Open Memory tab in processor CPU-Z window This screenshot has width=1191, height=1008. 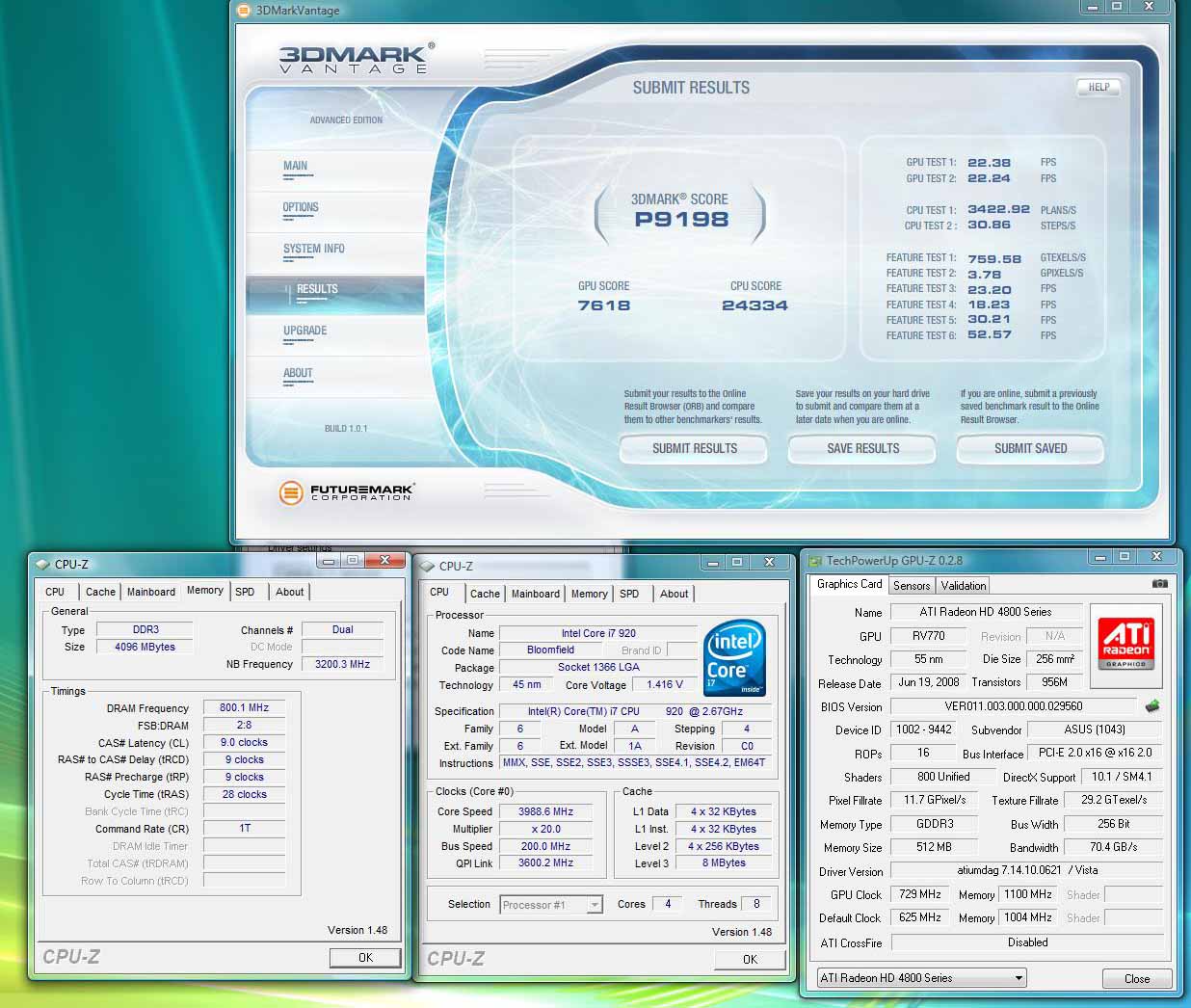(x=589, y=595)
